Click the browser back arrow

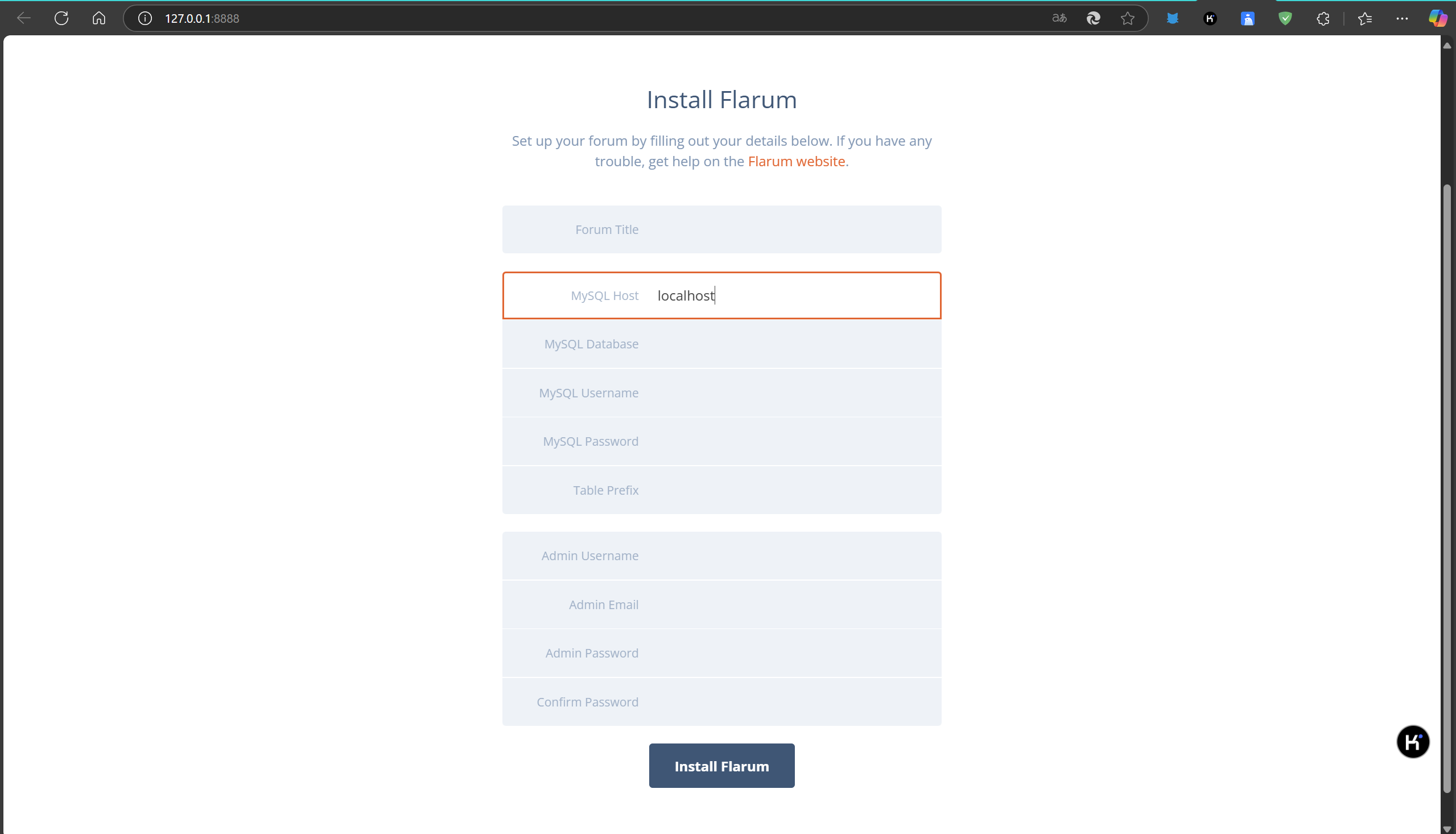pos(24,18)
